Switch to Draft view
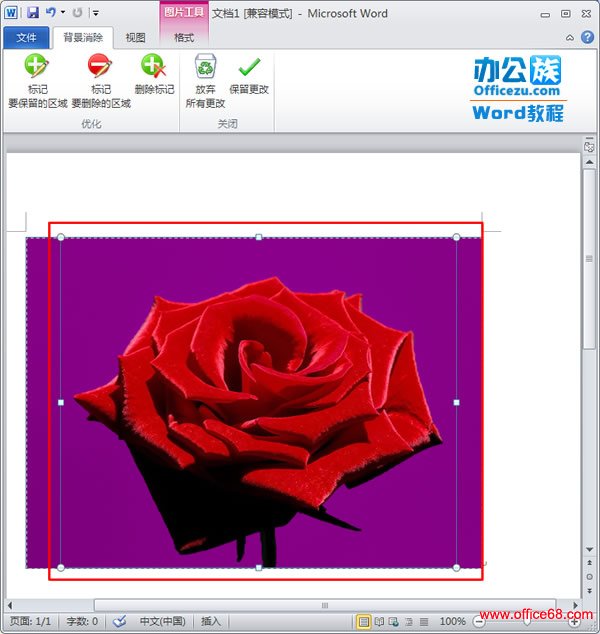The width and height of the screenshot is (600, 634). click(424, 621)
